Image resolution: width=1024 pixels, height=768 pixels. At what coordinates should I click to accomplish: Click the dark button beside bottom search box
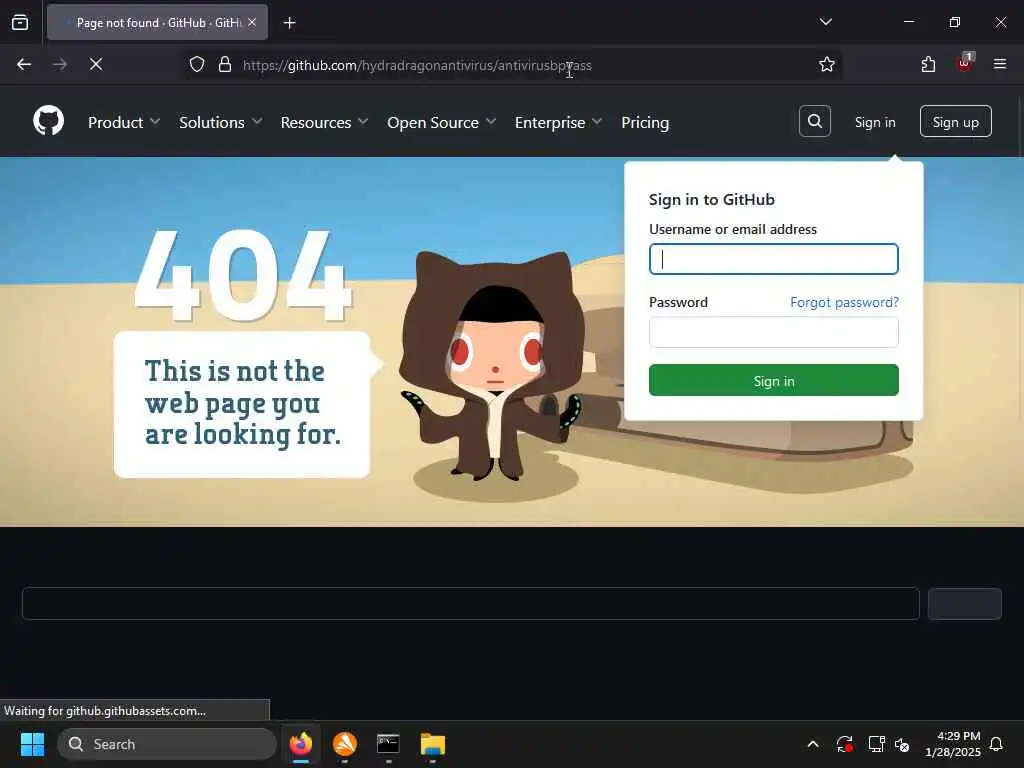click(965, 603)
